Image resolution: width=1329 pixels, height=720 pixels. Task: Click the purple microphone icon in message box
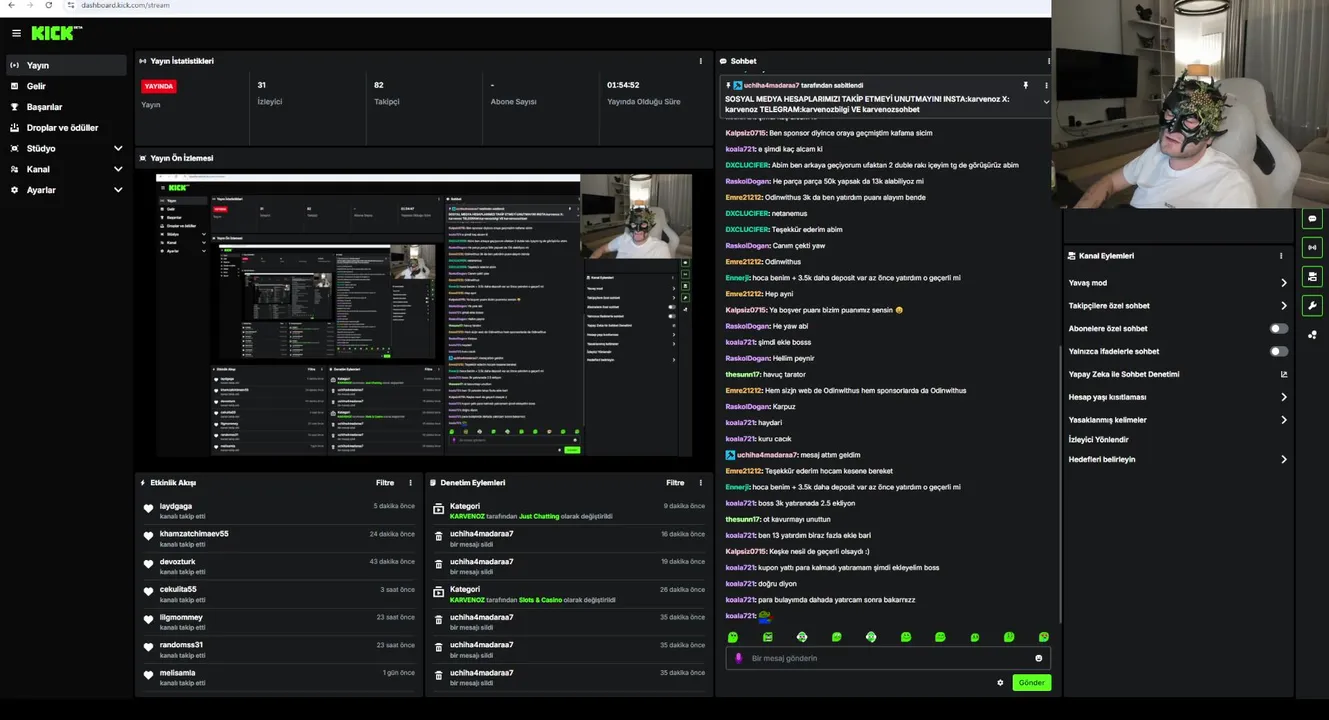(739, 658)
